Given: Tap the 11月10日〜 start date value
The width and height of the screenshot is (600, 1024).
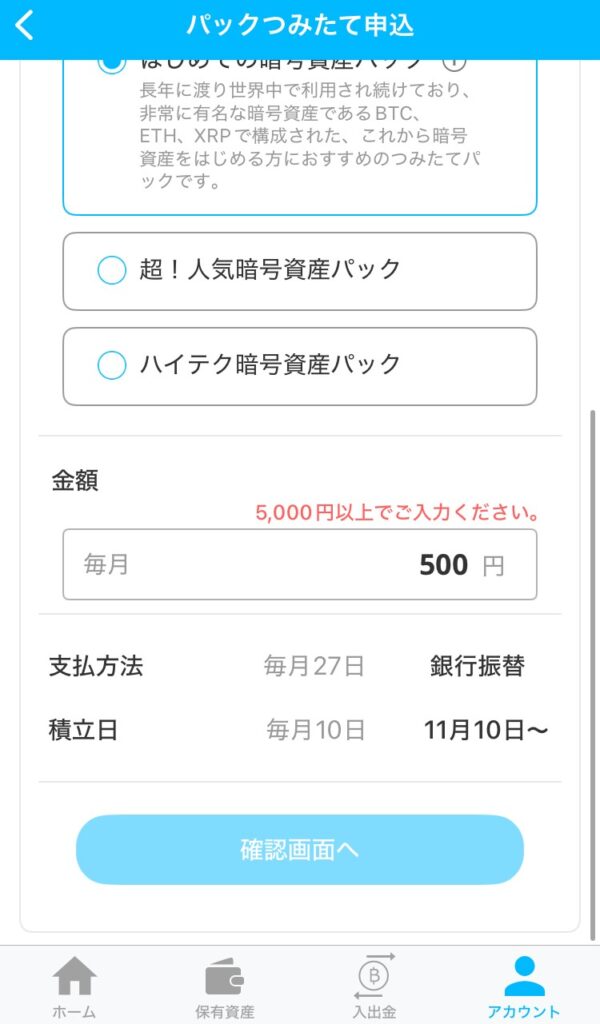Looking at the screenshot, I should tap(486, 730).
